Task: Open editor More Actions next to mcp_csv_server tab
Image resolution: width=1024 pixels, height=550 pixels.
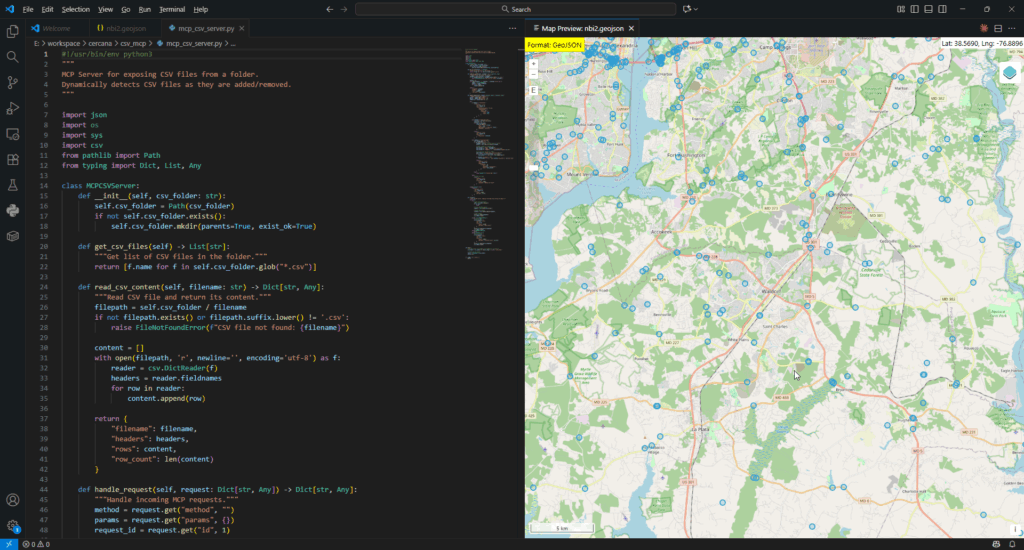Action: [x=513, y=28]
